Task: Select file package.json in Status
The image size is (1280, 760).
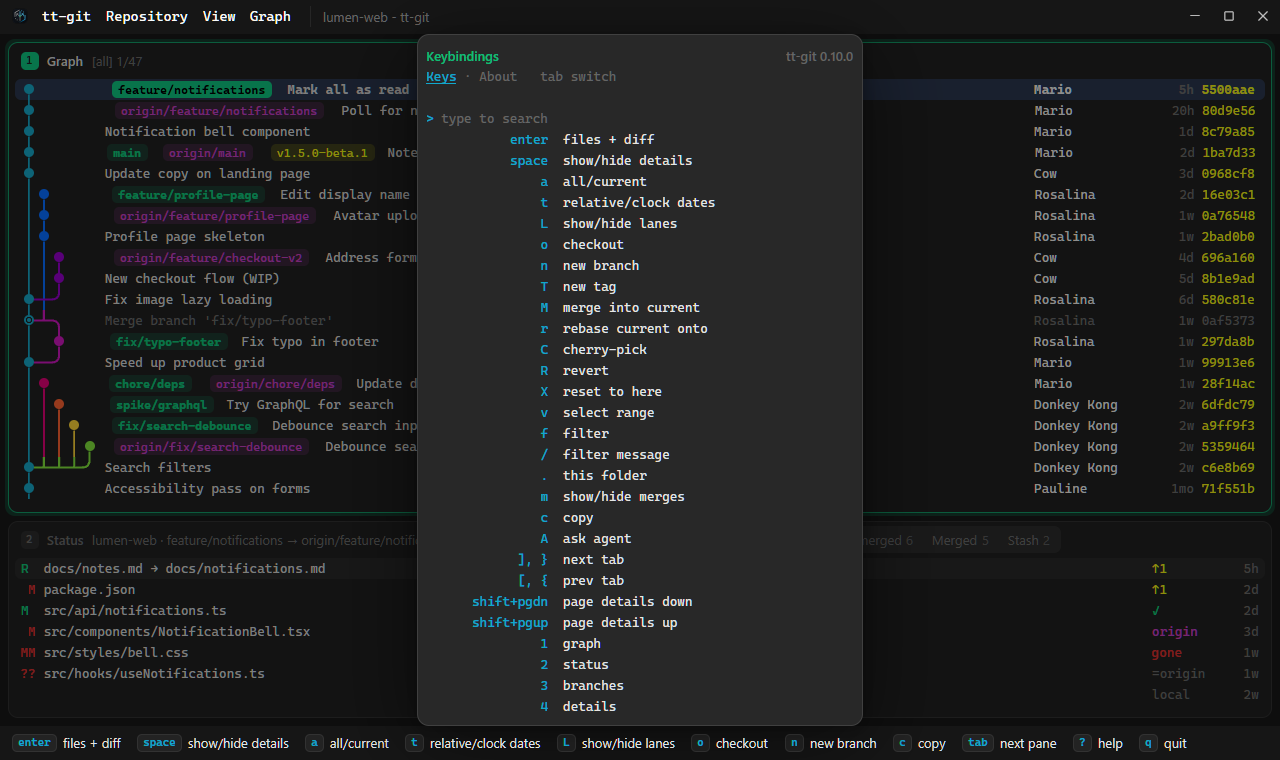Action: tap(89, 590)
